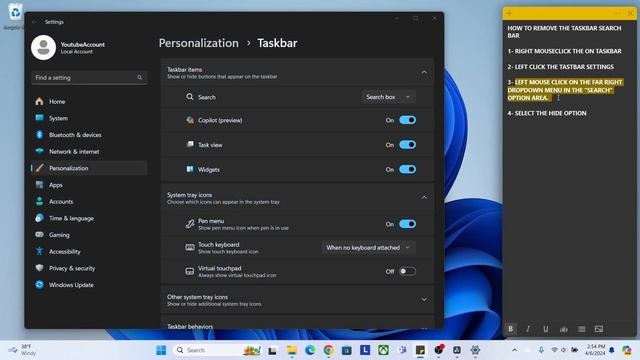Open the Touch keyboard dropdown

point(369,247)
